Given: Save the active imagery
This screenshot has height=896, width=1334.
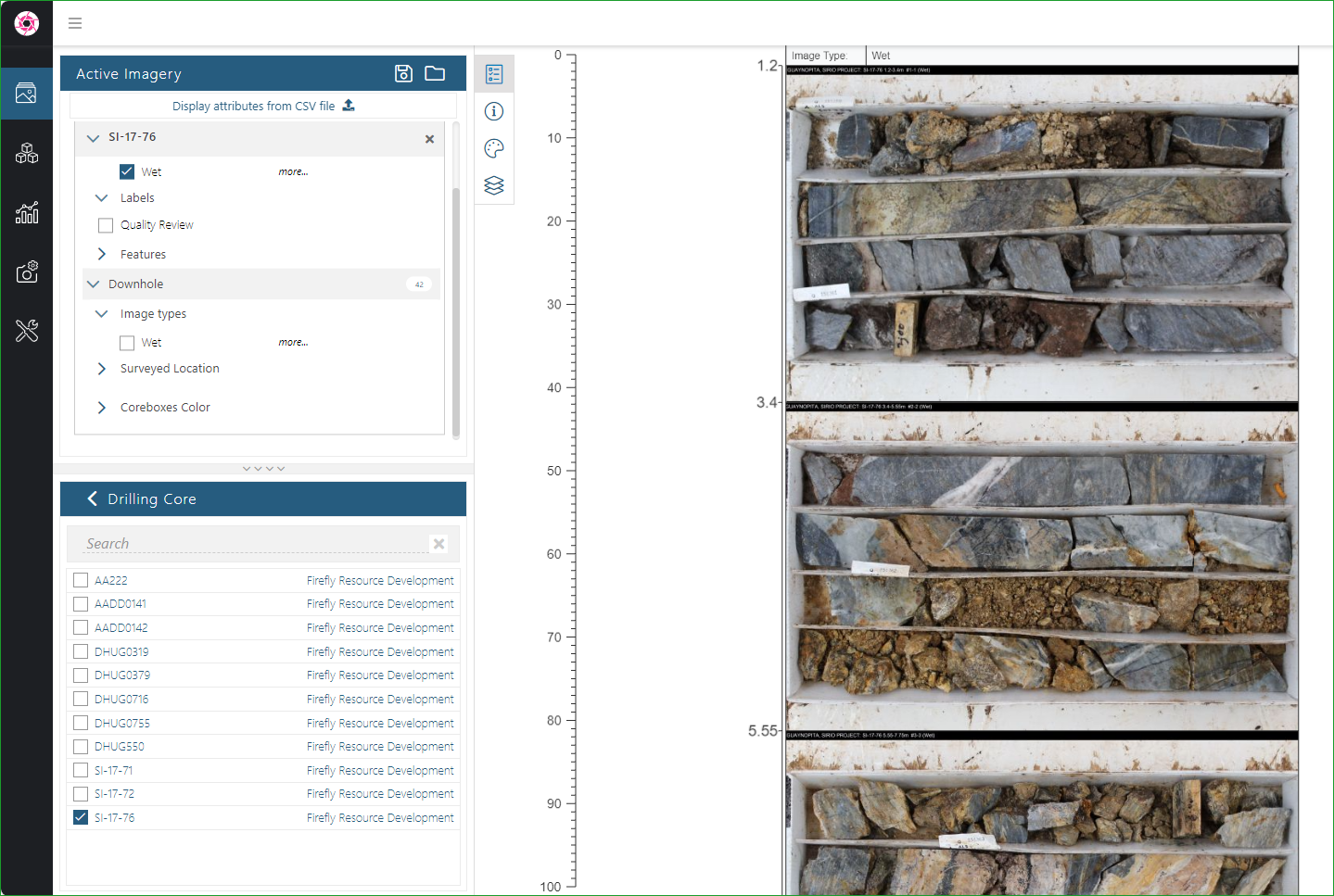Looking at the screenshot, I should [x=403, y=74].
